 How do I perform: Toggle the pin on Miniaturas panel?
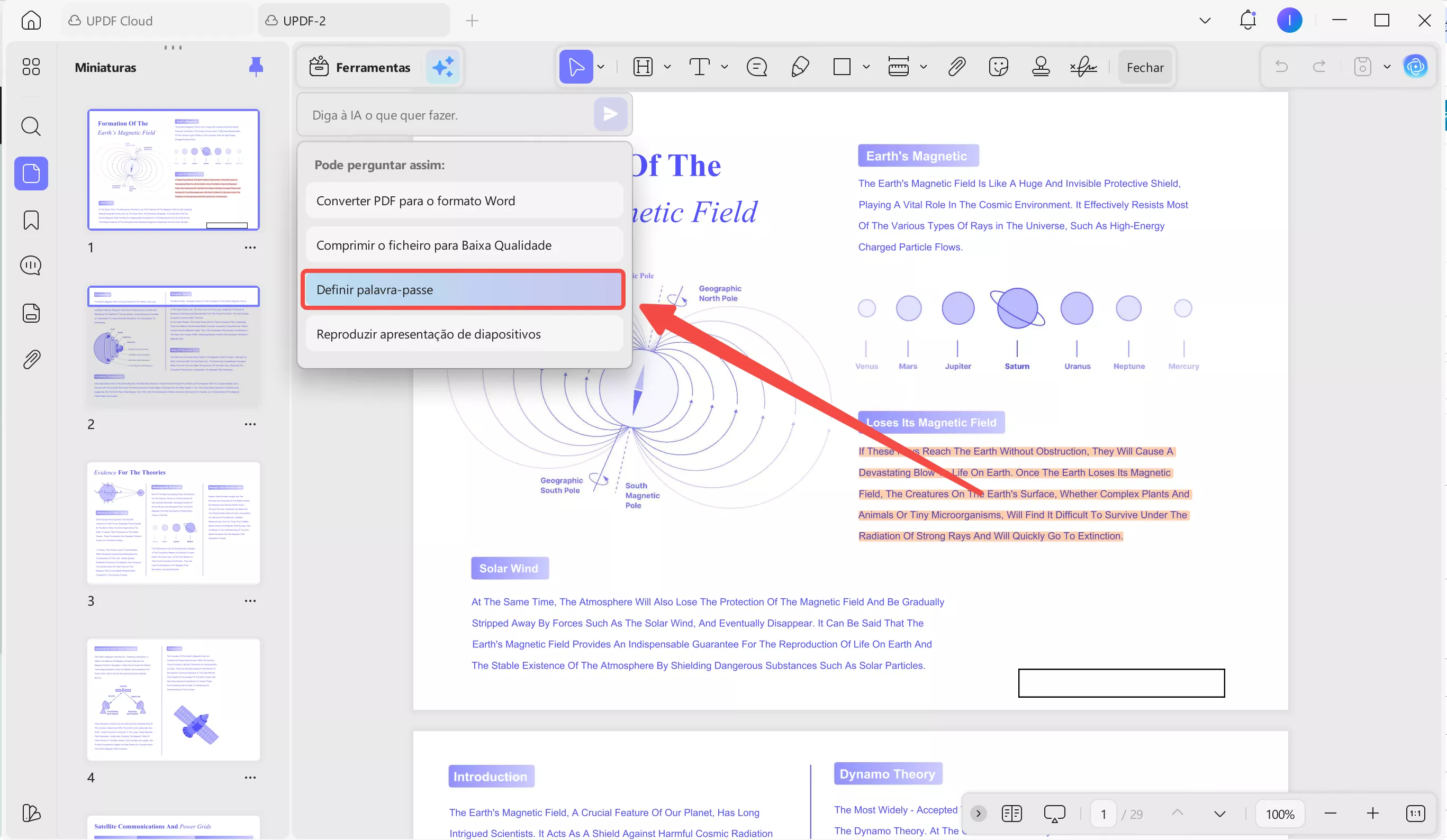[x=256, y=67]
